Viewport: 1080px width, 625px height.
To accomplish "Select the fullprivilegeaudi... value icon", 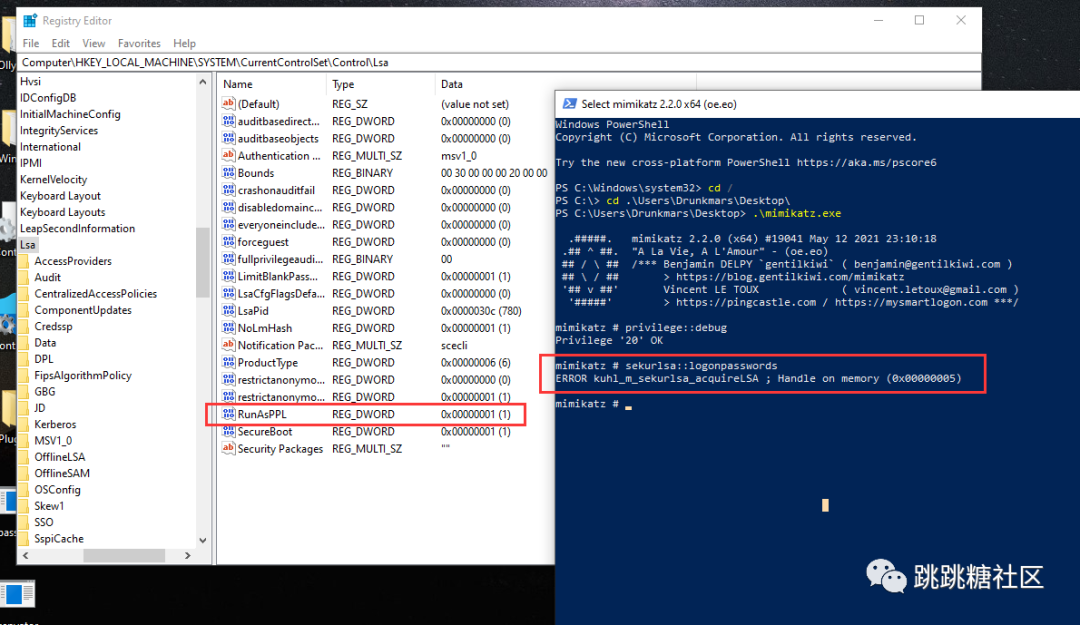I will [x=228, y=258].
